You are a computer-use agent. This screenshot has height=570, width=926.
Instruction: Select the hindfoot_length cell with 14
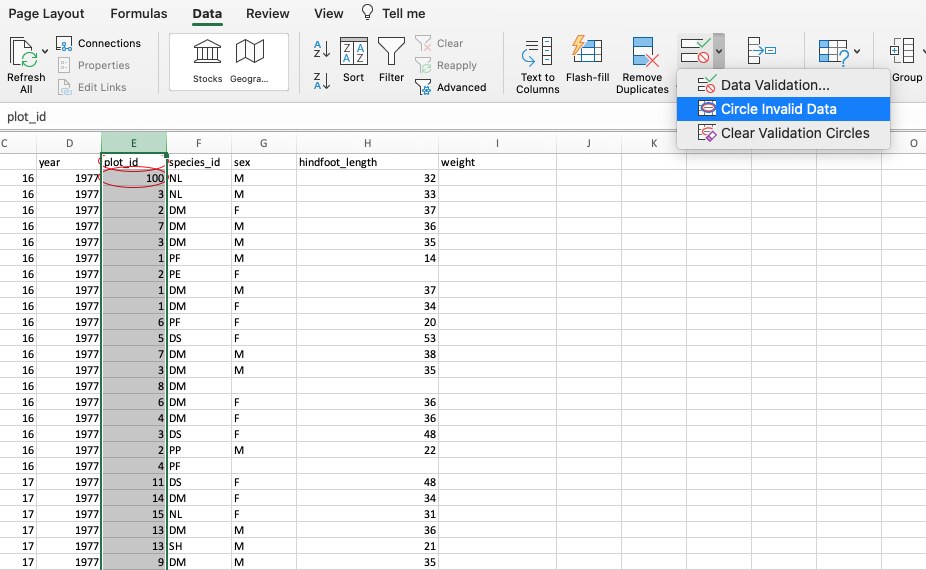point(367,258)
